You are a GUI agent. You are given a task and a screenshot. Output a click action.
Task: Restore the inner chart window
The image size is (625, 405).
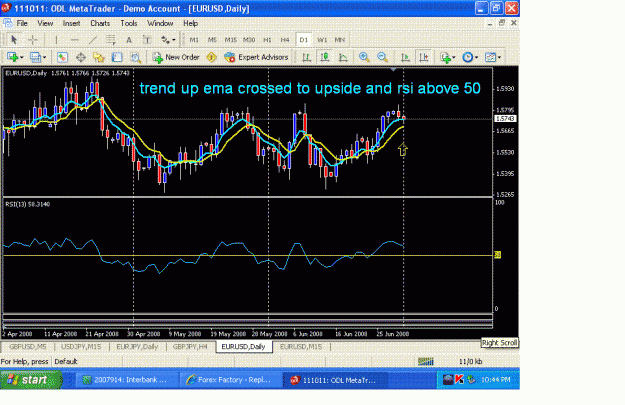click(x=502, y=23)
